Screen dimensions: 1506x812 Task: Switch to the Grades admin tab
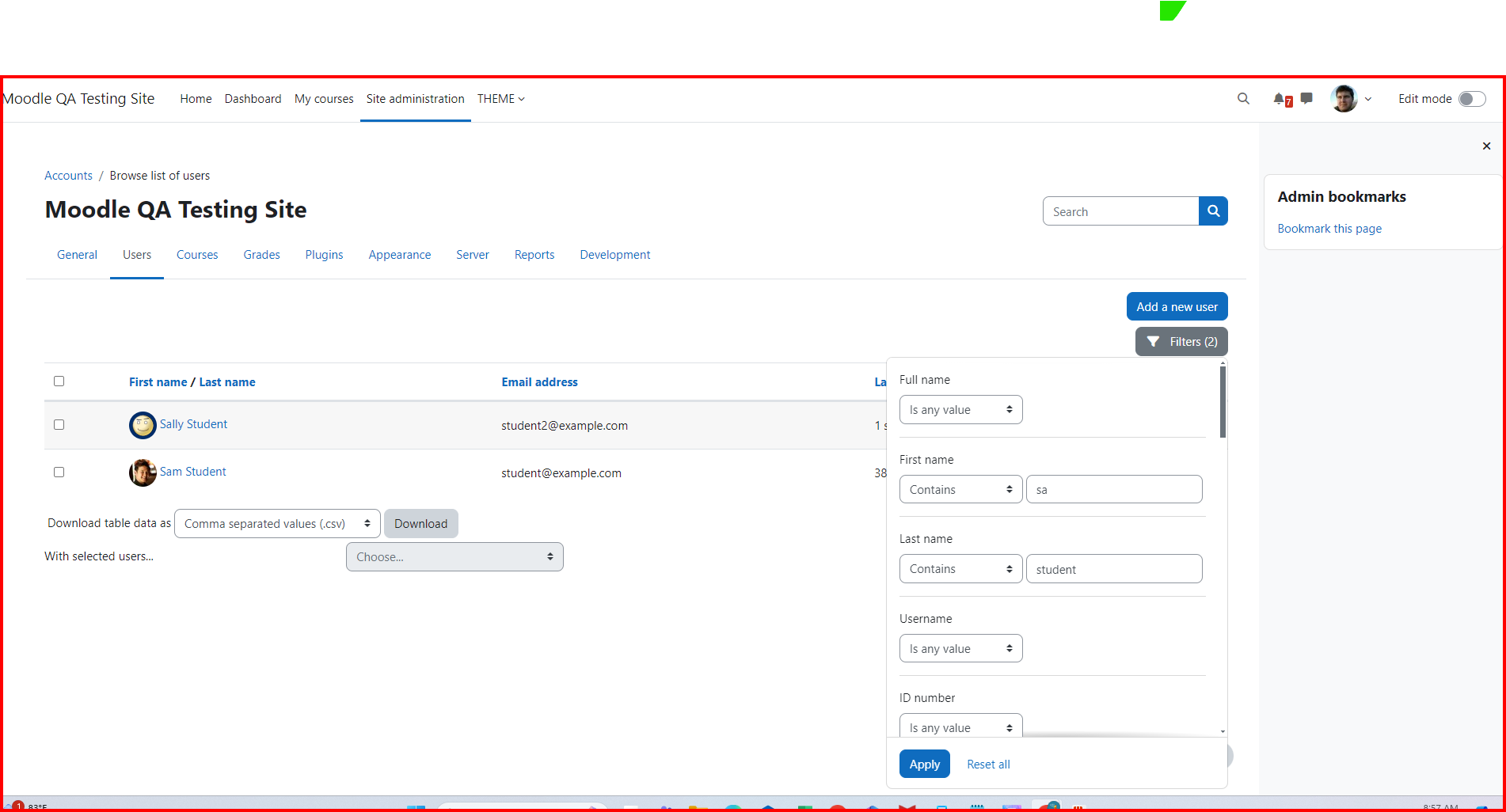tap(261, 255)
